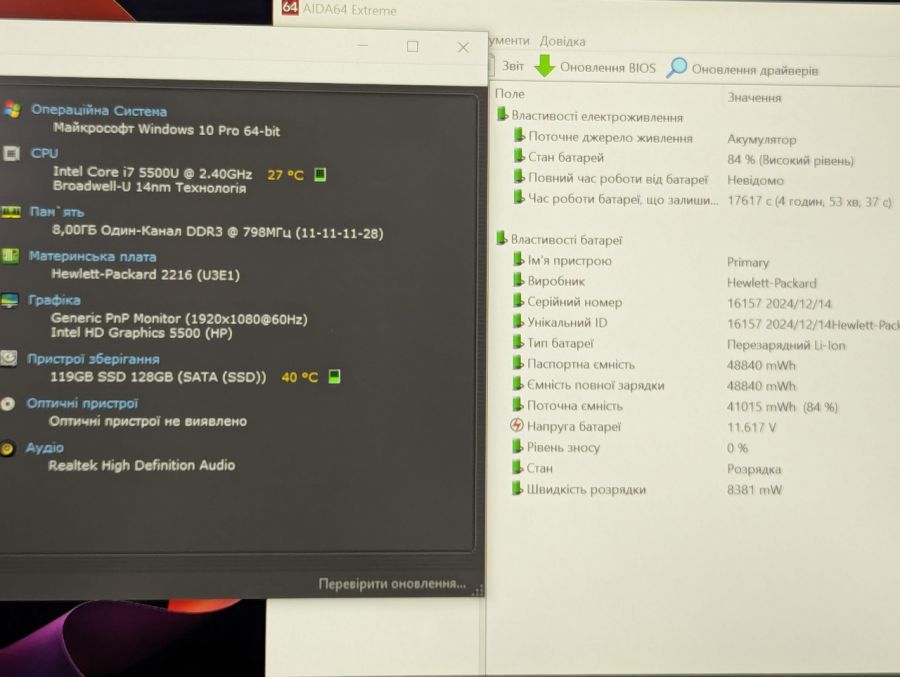Click icon next to Стан батарей
Screen dimensions: 900x677
point(519,156)
